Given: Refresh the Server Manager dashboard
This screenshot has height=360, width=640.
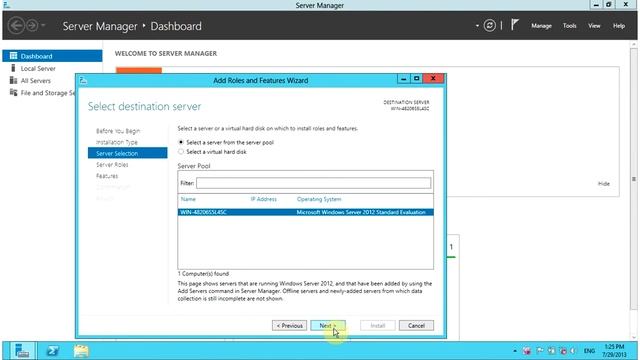Looking at the screenshot, I should [x=489, y=26].
